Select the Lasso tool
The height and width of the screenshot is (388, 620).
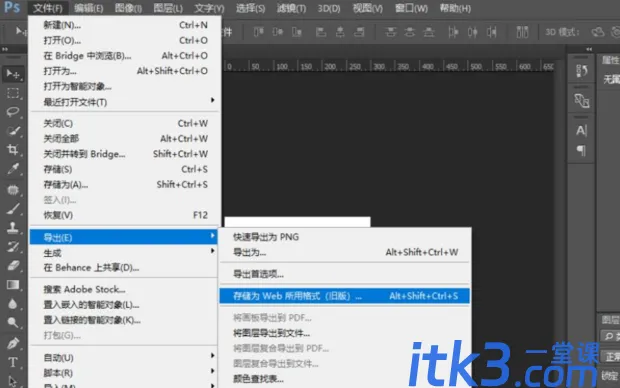tap(13, 112)
